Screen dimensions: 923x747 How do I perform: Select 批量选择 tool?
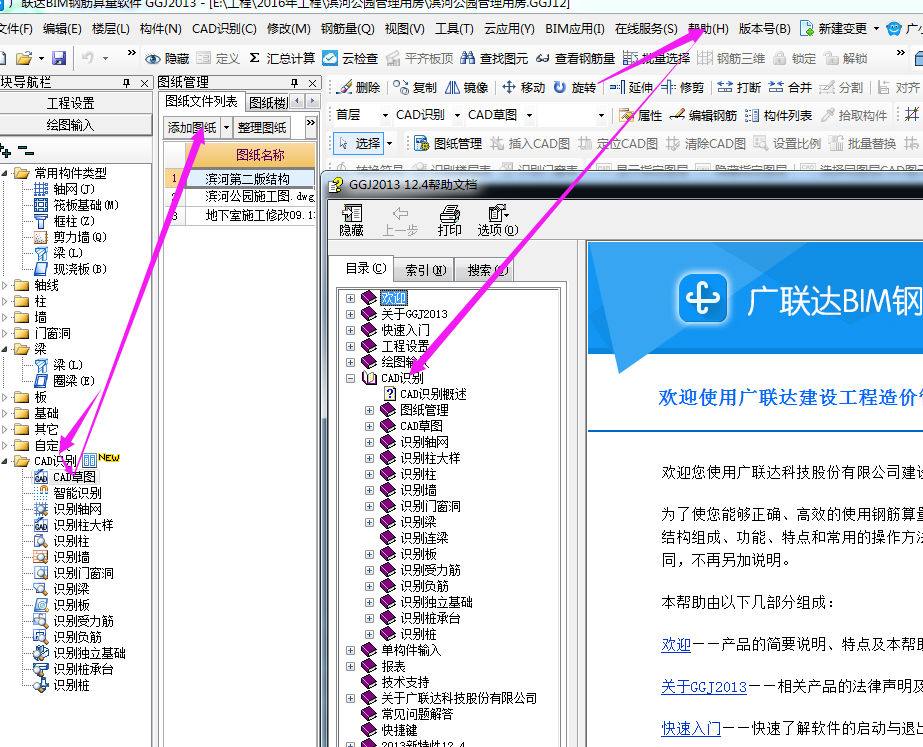656,58
